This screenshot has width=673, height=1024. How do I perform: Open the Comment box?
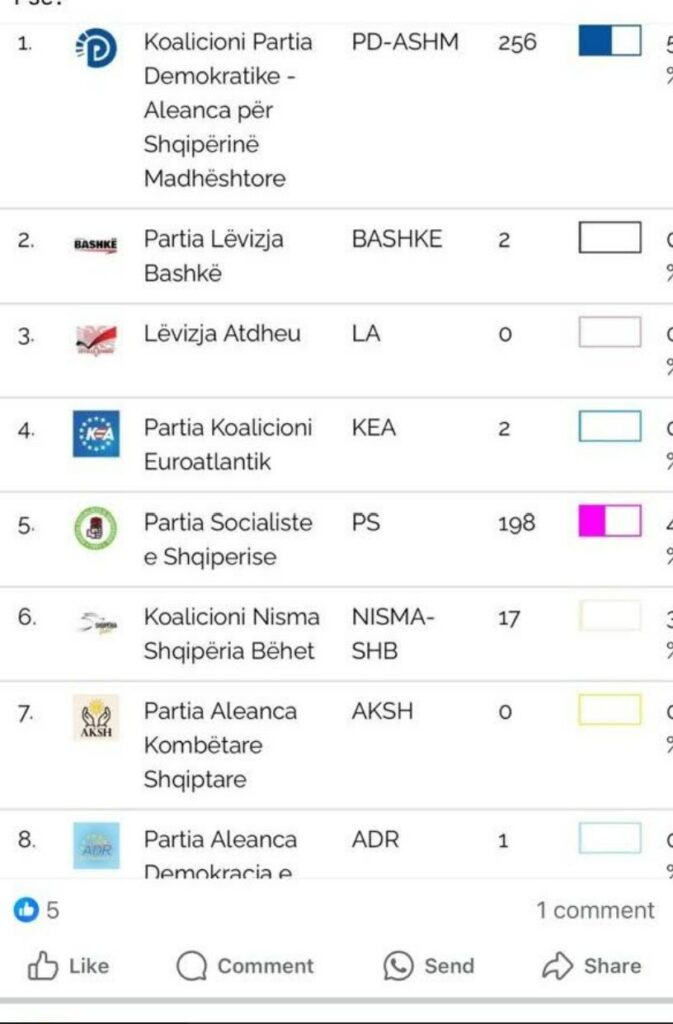[245, 966]
